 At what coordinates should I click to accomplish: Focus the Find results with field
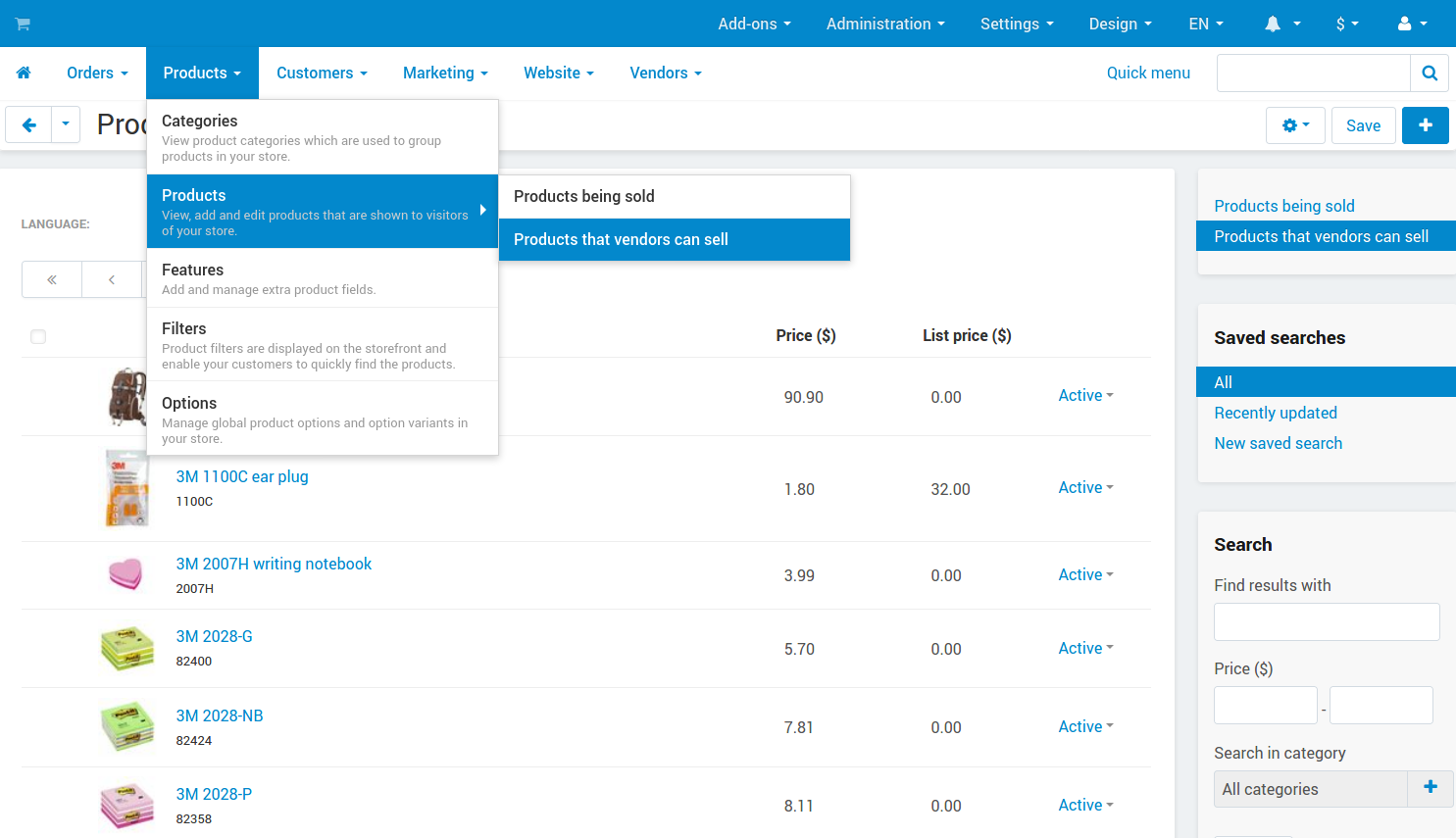[x=1327, y=621]
